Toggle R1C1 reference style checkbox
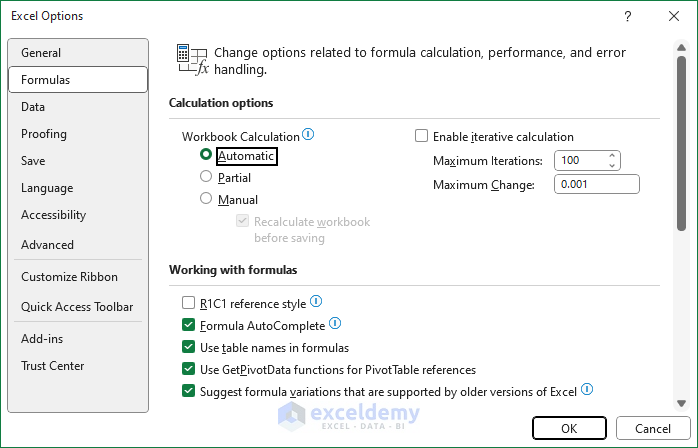 tap(189, 302)
